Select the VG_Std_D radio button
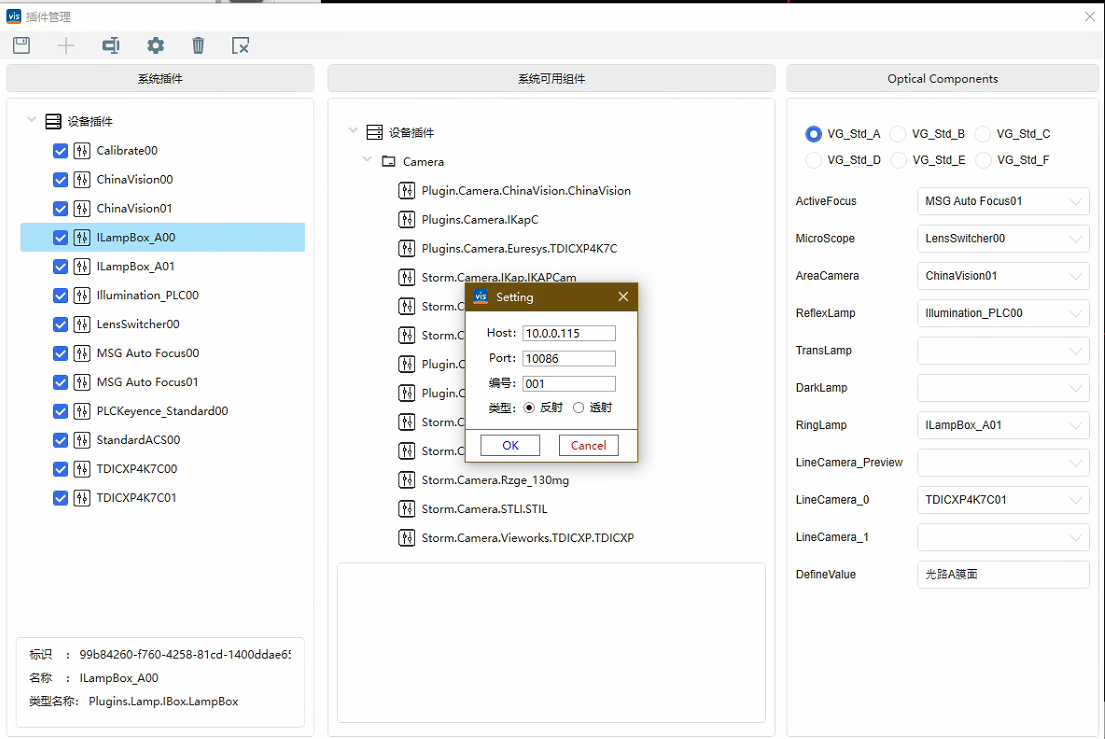 pos(813,160)
